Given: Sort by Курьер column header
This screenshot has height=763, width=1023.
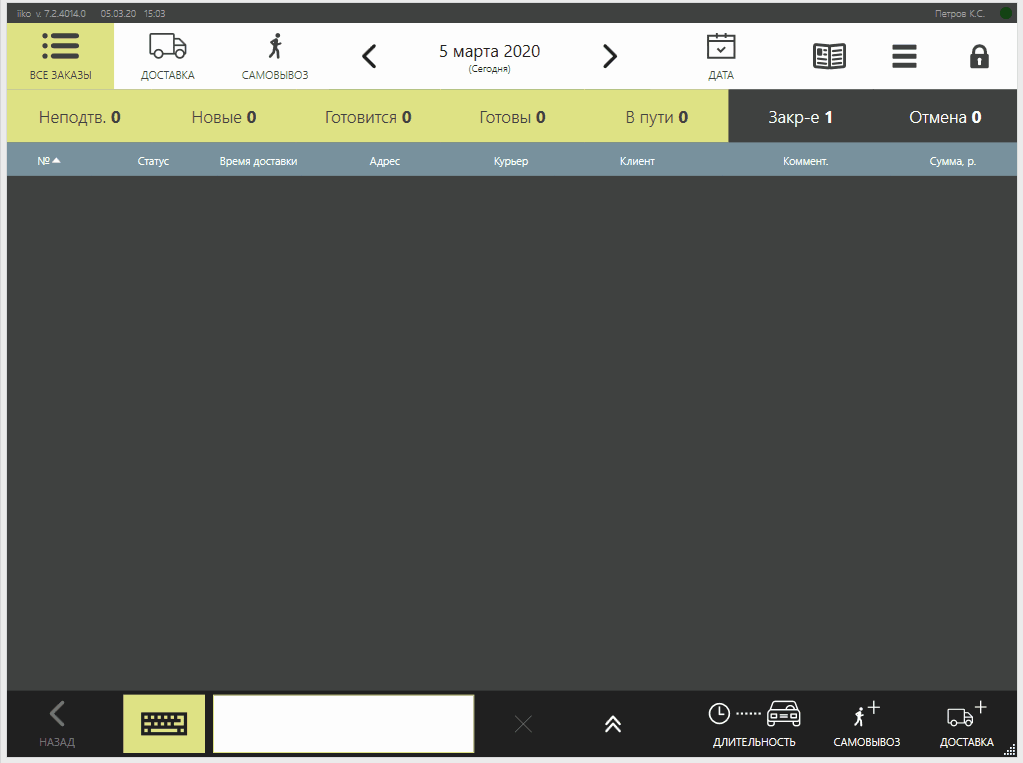Looking at the screenshot, I should [x=511, y=161].
